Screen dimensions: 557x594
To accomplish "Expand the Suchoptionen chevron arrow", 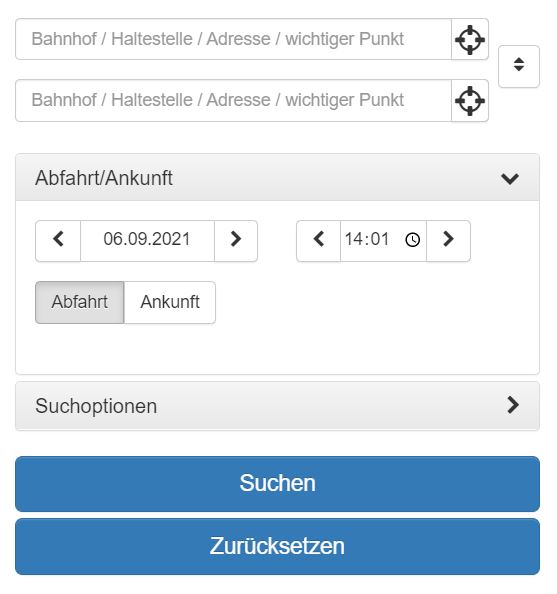I will [x=513, y=405].
